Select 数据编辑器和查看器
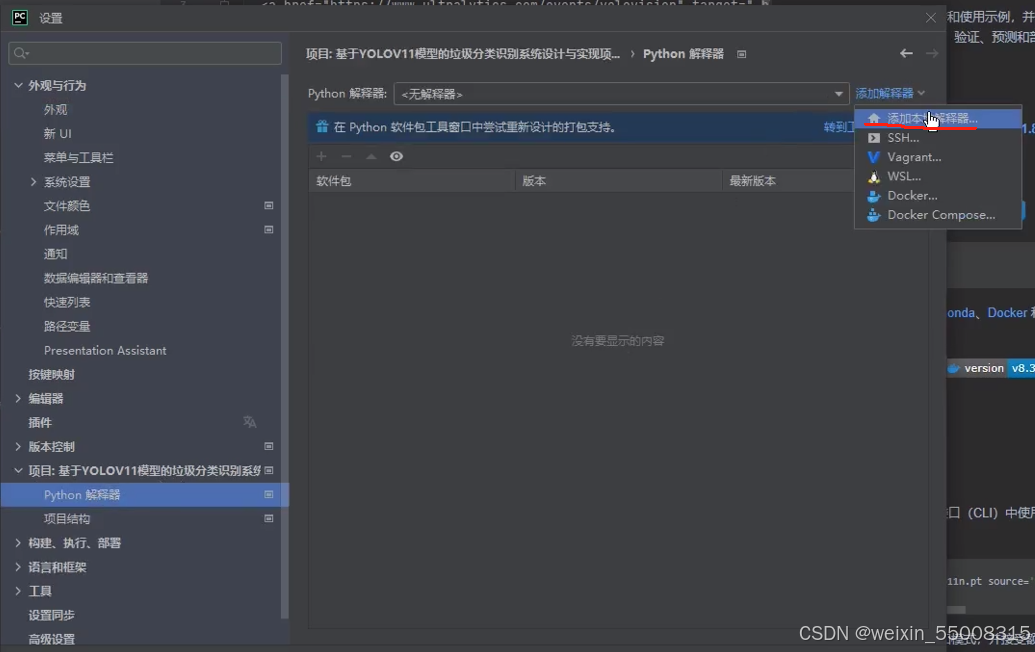The image size is (1035, 652). click(96, 278)
